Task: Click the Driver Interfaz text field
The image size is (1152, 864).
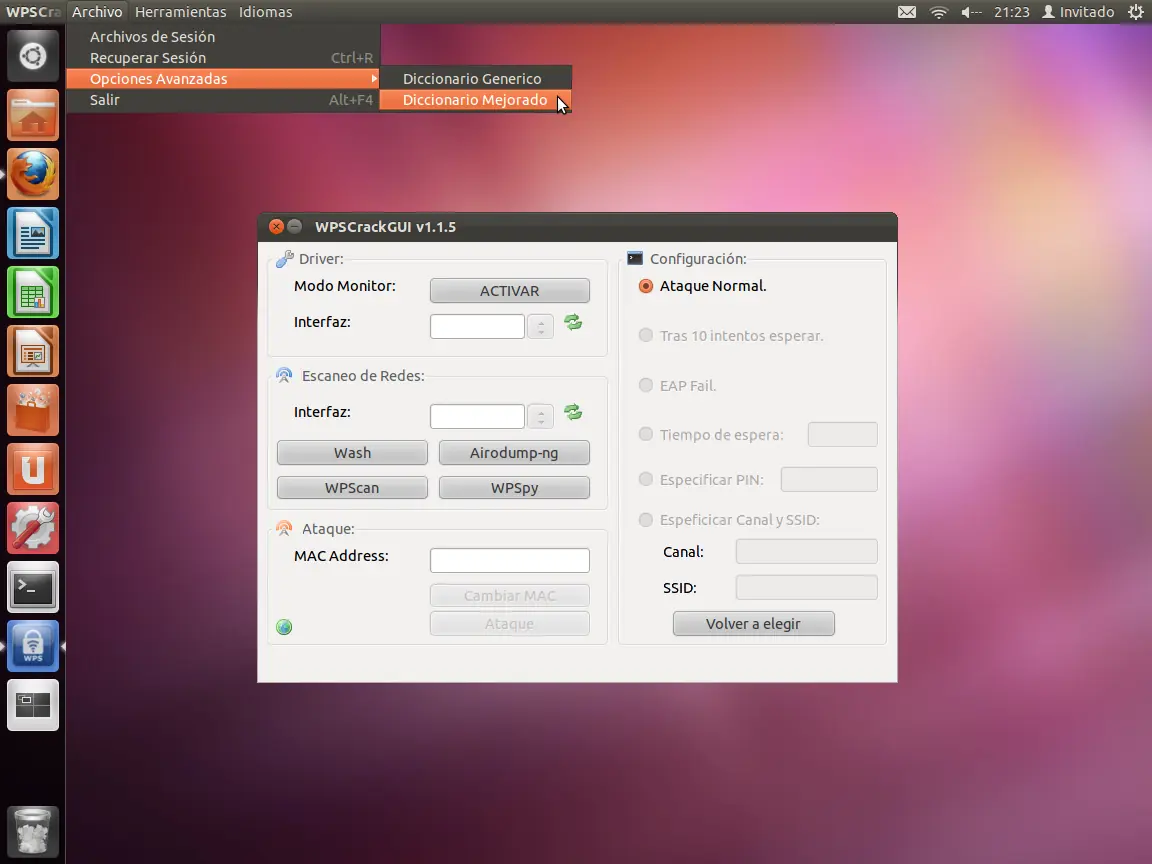Action: click(478, 326)
